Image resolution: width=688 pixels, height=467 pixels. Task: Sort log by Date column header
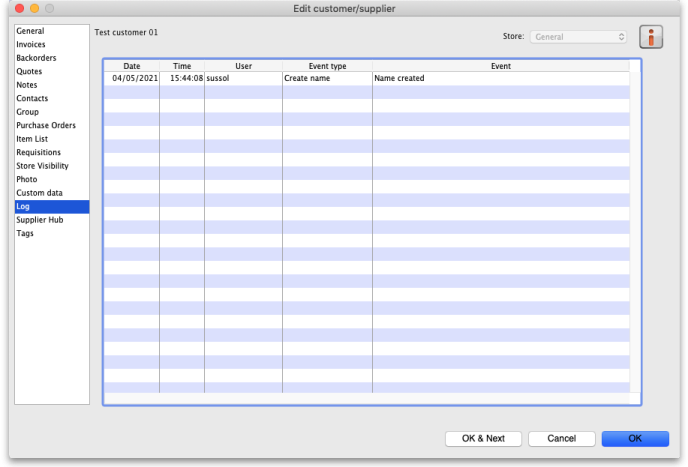132,66
